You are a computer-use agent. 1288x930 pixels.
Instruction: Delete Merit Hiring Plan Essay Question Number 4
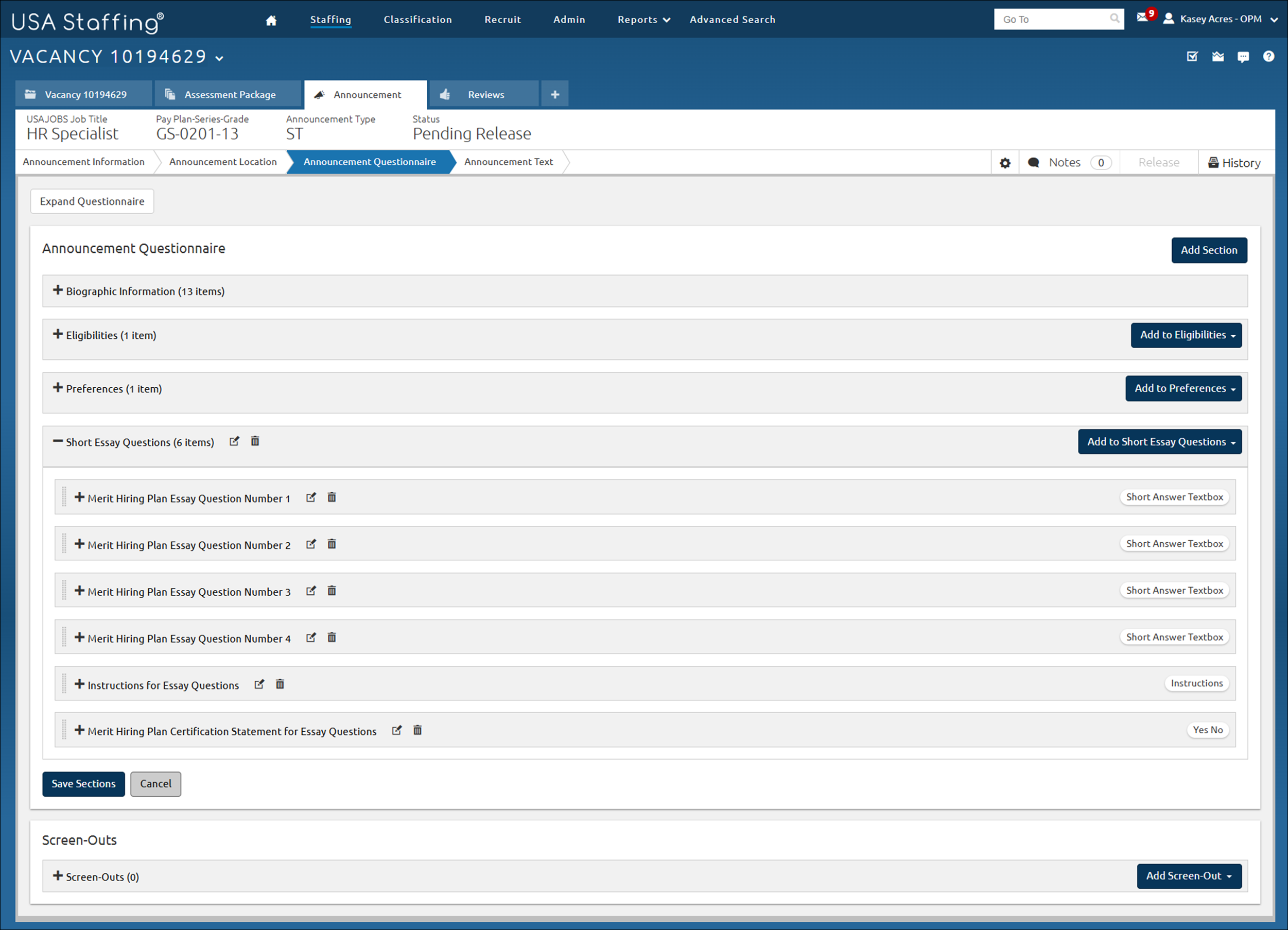[x=332, y=637]
